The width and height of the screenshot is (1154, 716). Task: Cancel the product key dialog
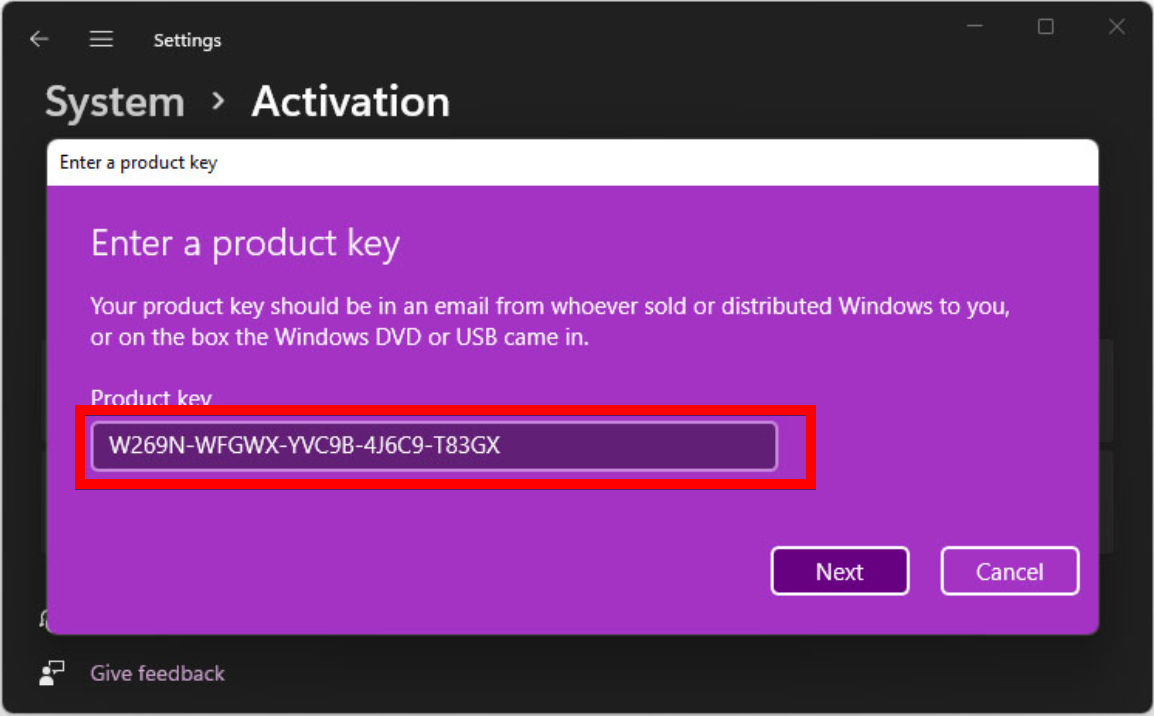(x=1009, y=571)
